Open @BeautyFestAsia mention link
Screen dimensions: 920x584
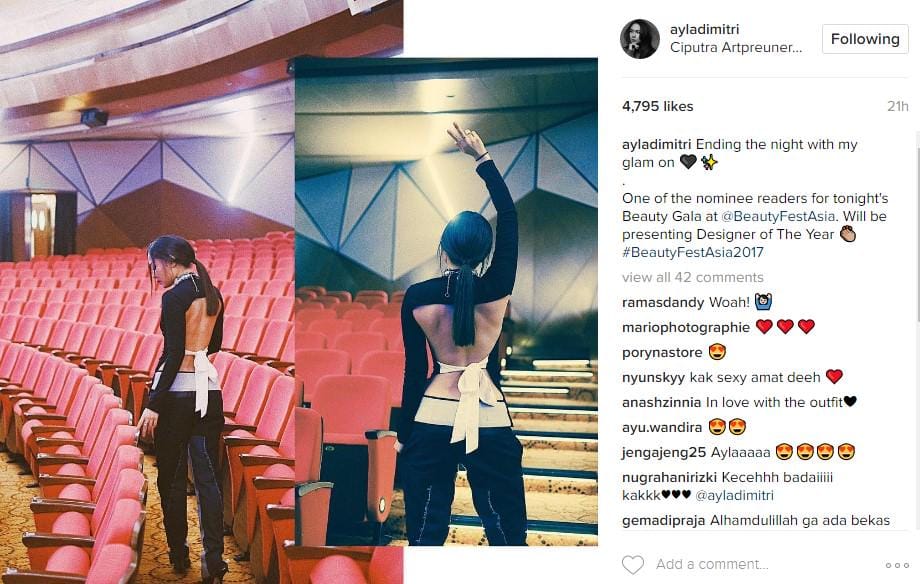pyautogui.click(x=777, y=216)
